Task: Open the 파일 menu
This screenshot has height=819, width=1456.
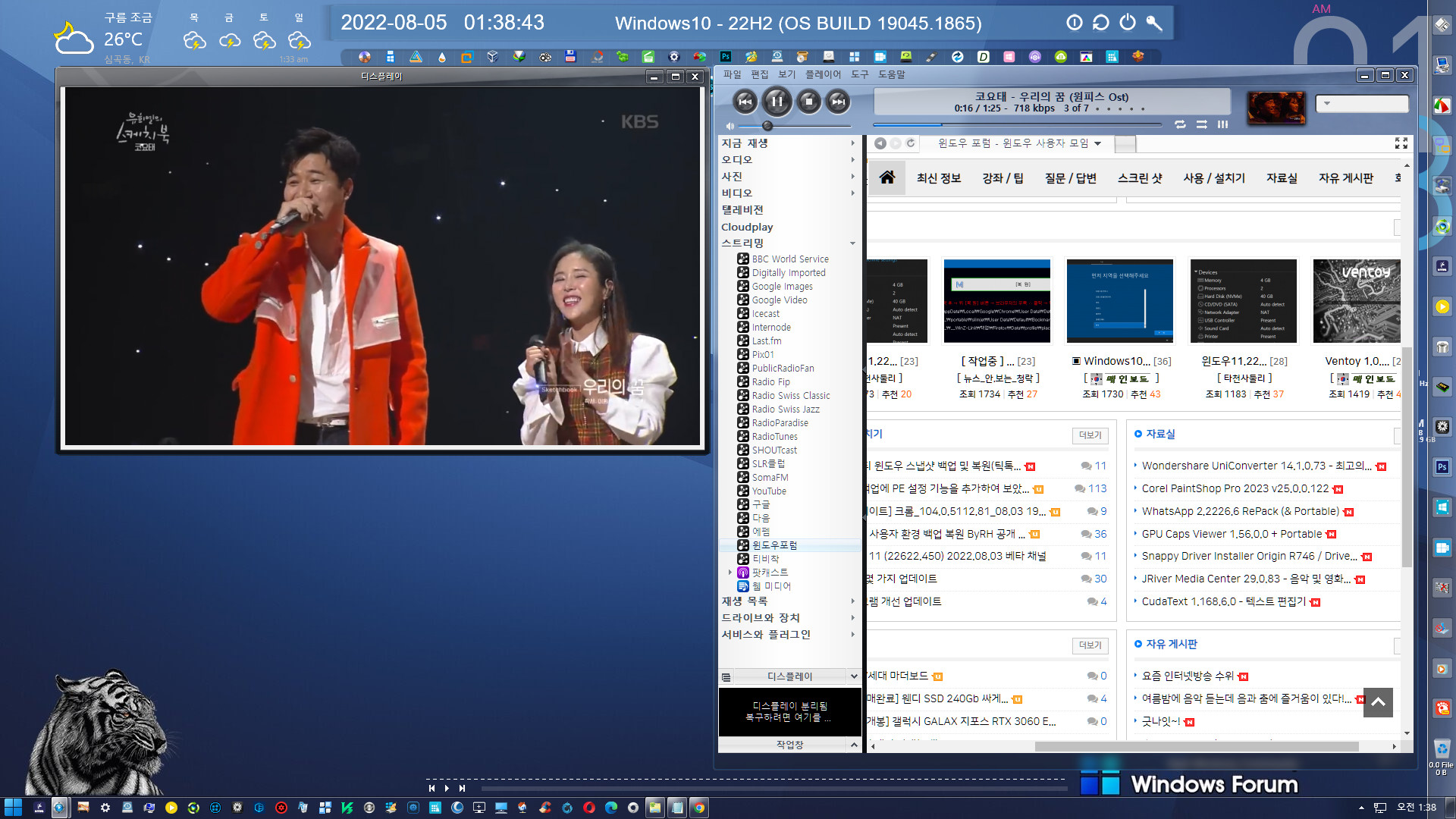Action: 732,74
